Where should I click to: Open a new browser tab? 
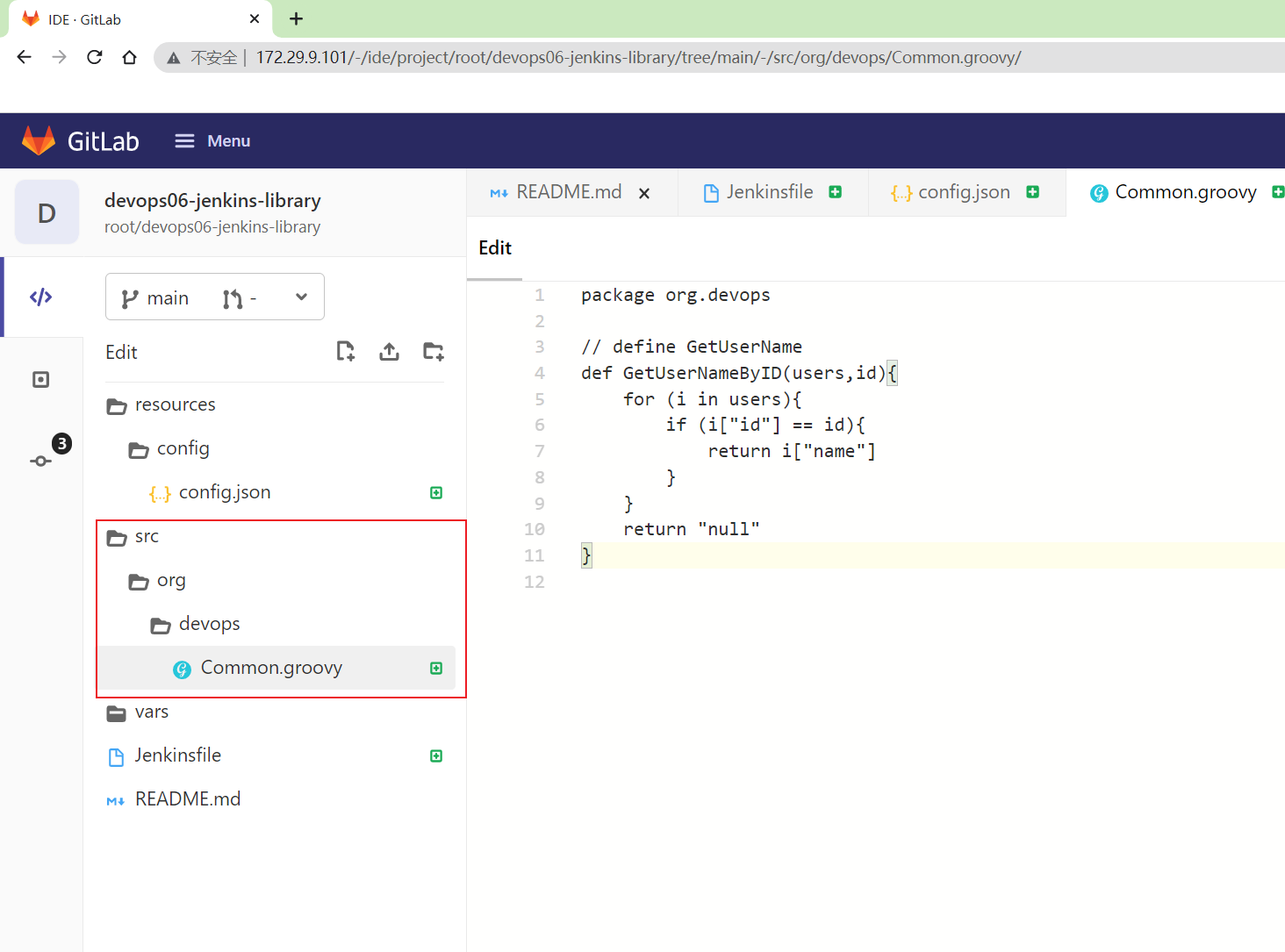297,18
